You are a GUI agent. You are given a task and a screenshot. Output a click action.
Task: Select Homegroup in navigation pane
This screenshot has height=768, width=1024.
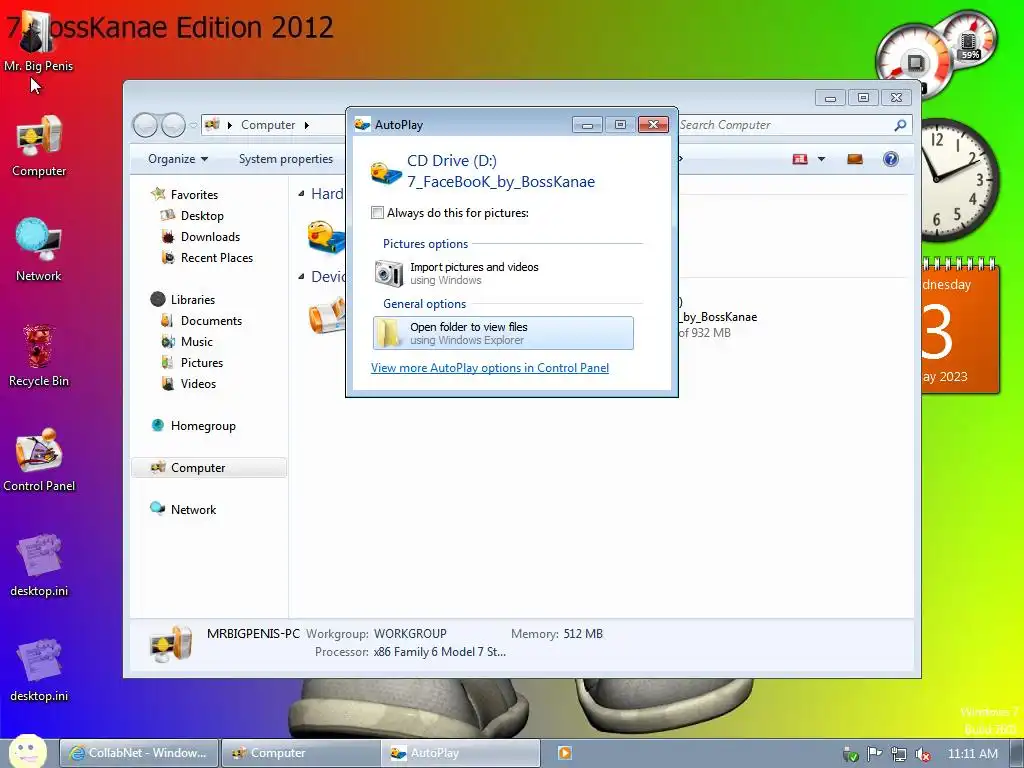pyautogui.click(x=203, y=426)
